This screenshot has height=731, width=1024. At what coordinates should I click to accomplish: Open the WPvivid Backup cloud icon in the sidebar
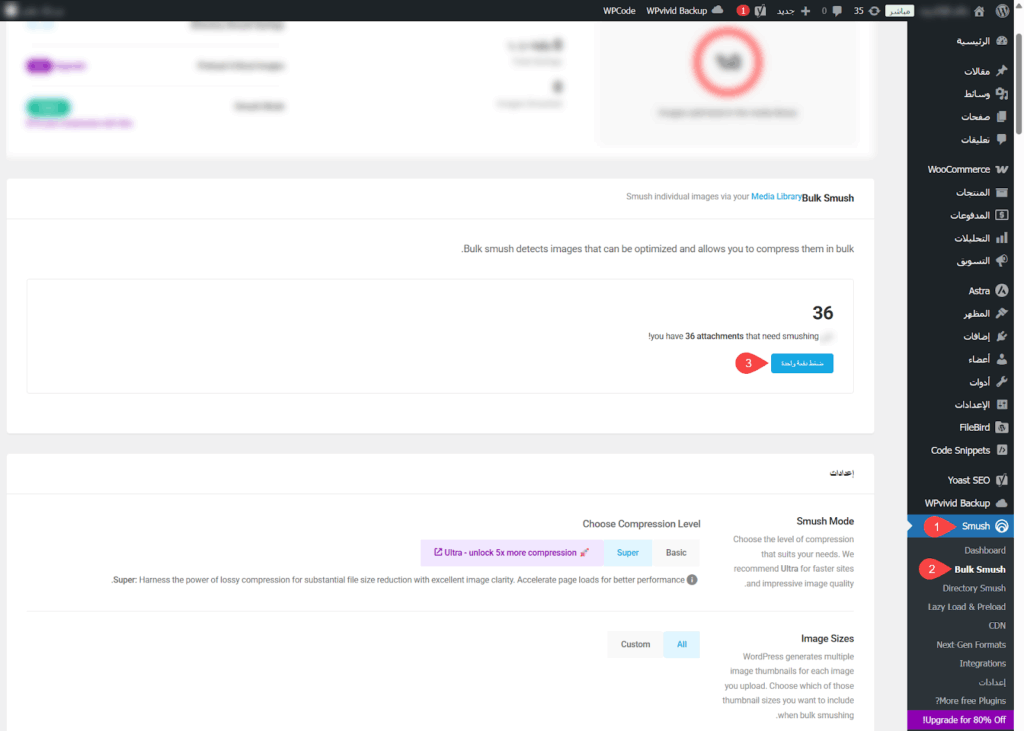[1002, 503]
